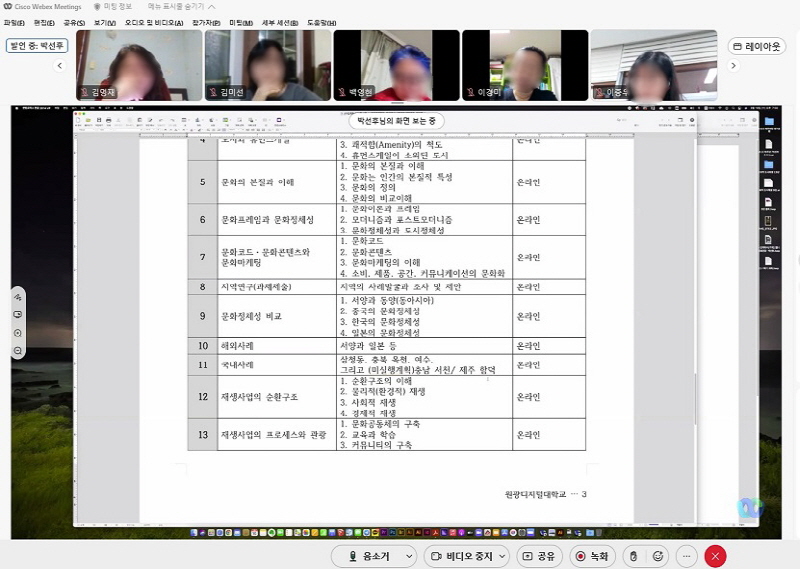Open the 공유(S) menu
Screen dimensions: 800x569
click(x=74, y=23)
